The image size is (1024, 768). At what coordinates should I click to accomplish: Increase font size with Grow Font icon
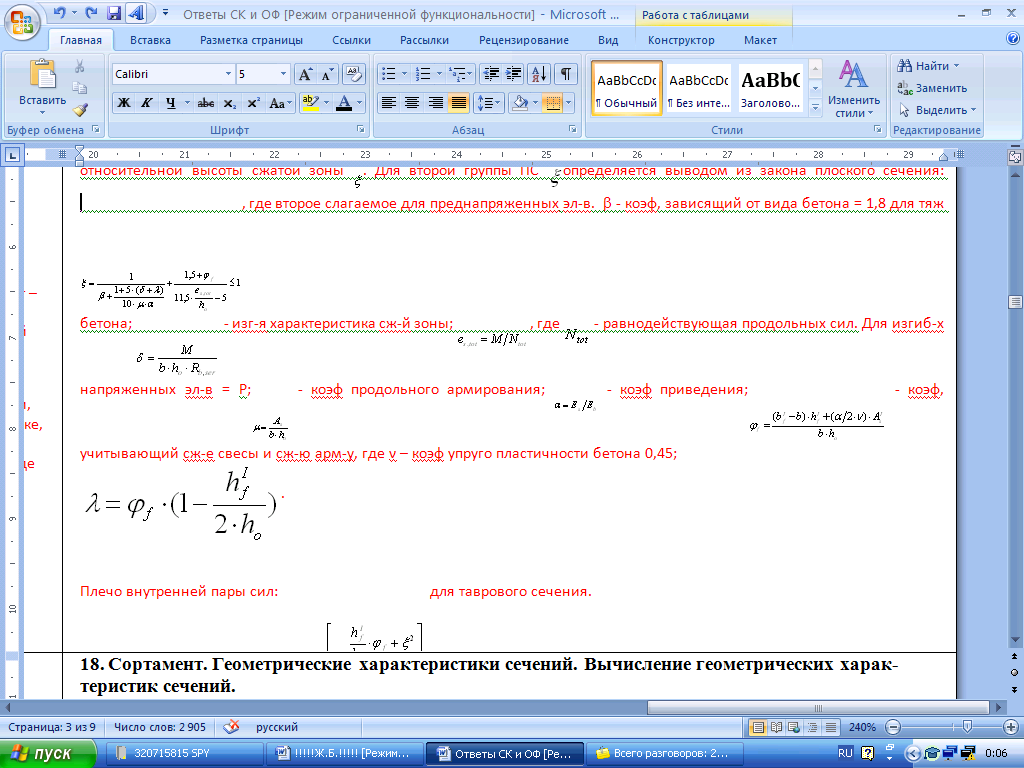(x=305, y=74)
